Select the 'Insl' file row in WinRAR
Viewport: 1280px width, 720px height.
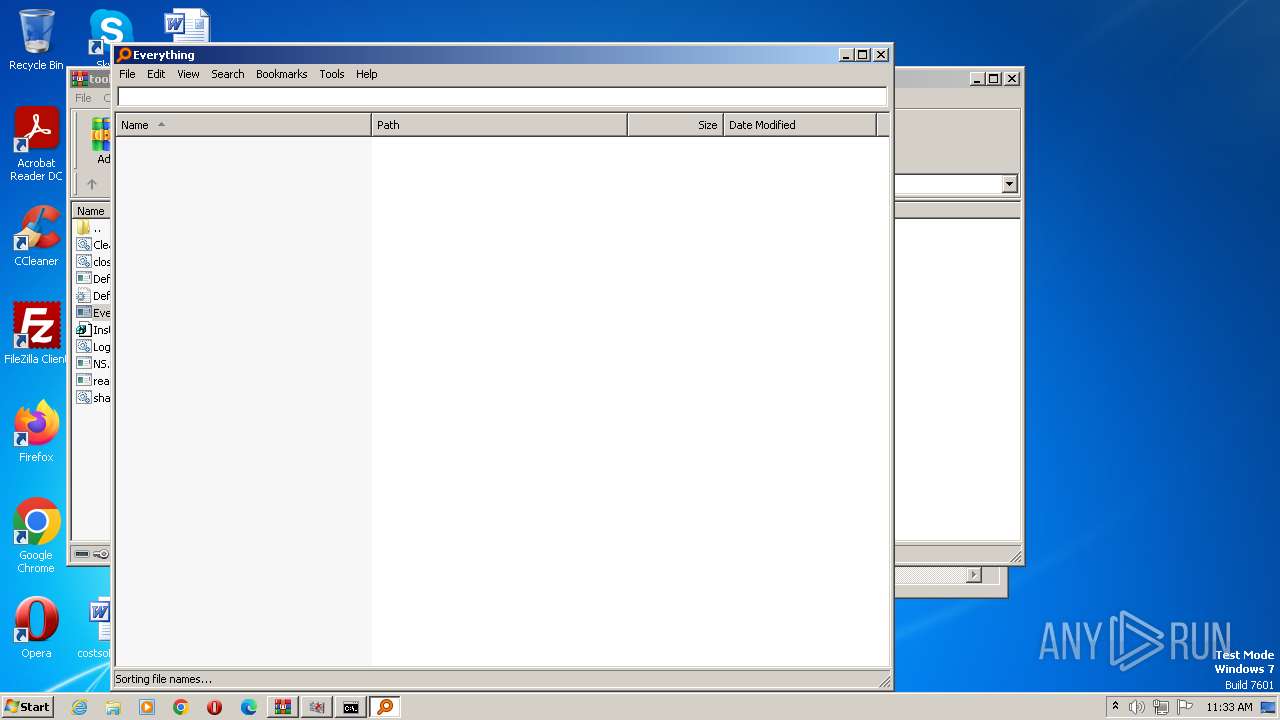(x=93, y=330)
